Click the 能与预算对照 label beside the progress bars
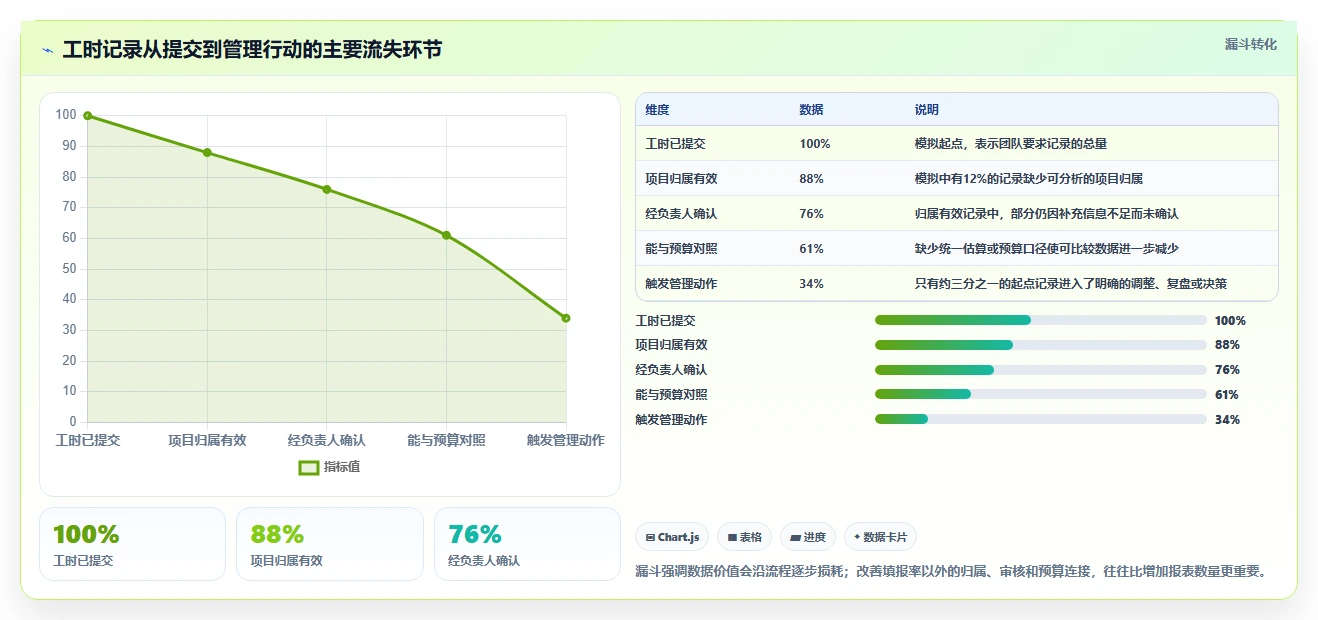This screenshot has height=620, width=1318. (x=672, y=394)
